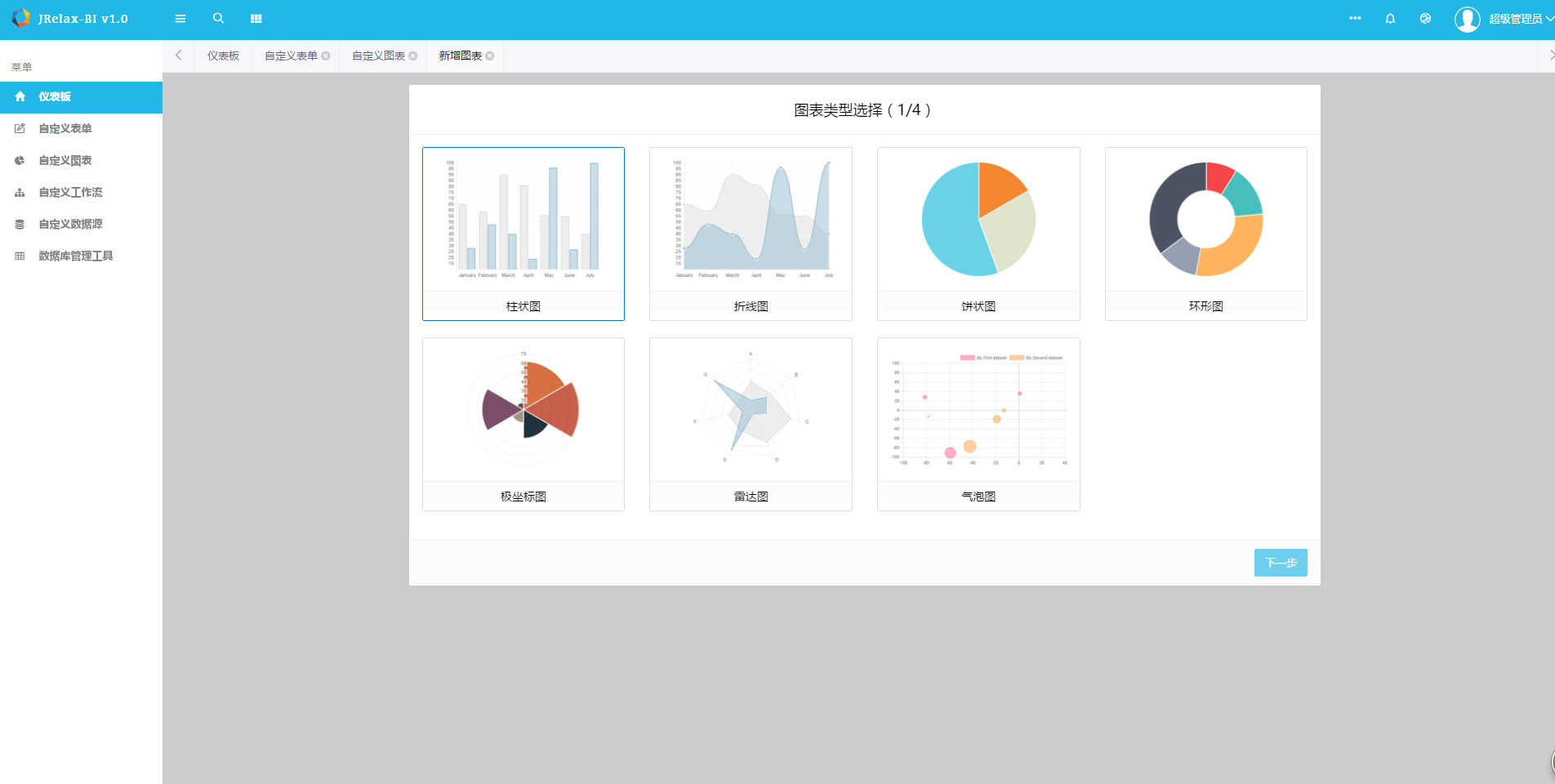1555x784 pixels.
Task: Close the 自定义表单 tab
Action: 326,56
